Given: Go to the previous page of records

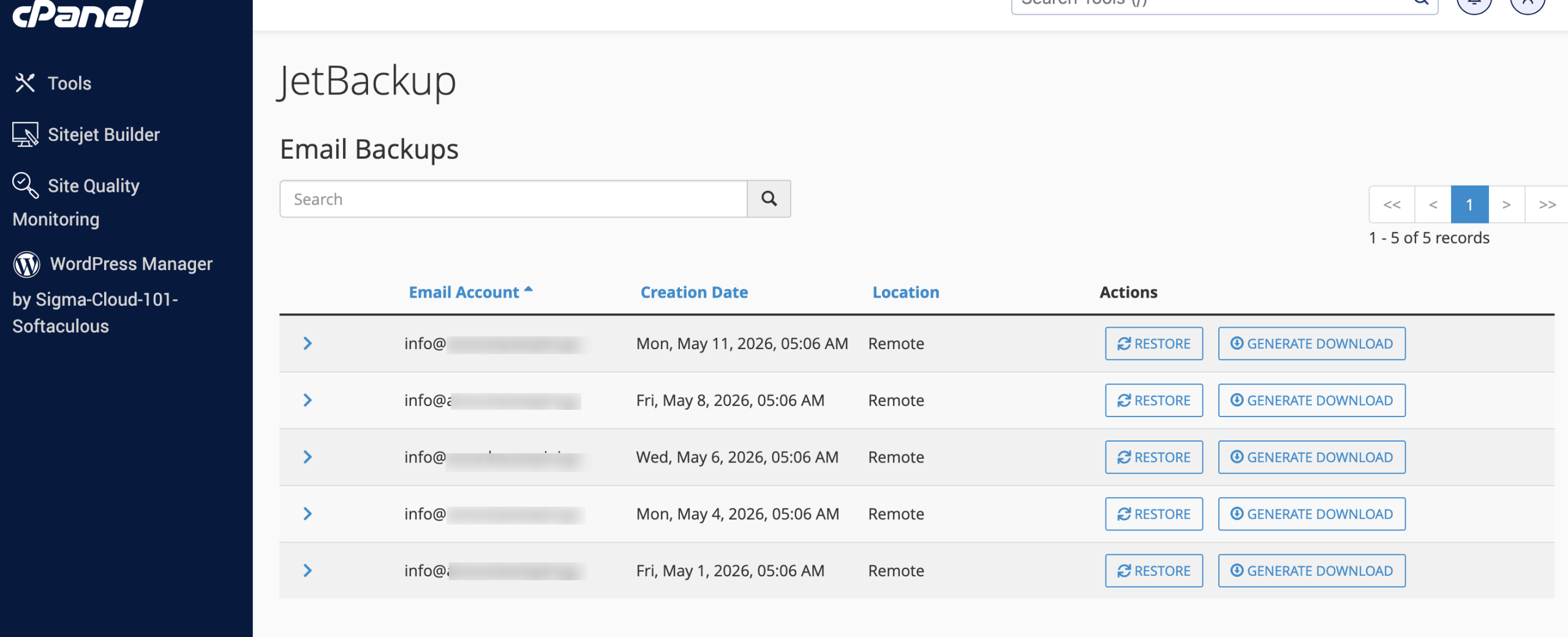Looking at the screenshot, I should [x=1433, y=205].
